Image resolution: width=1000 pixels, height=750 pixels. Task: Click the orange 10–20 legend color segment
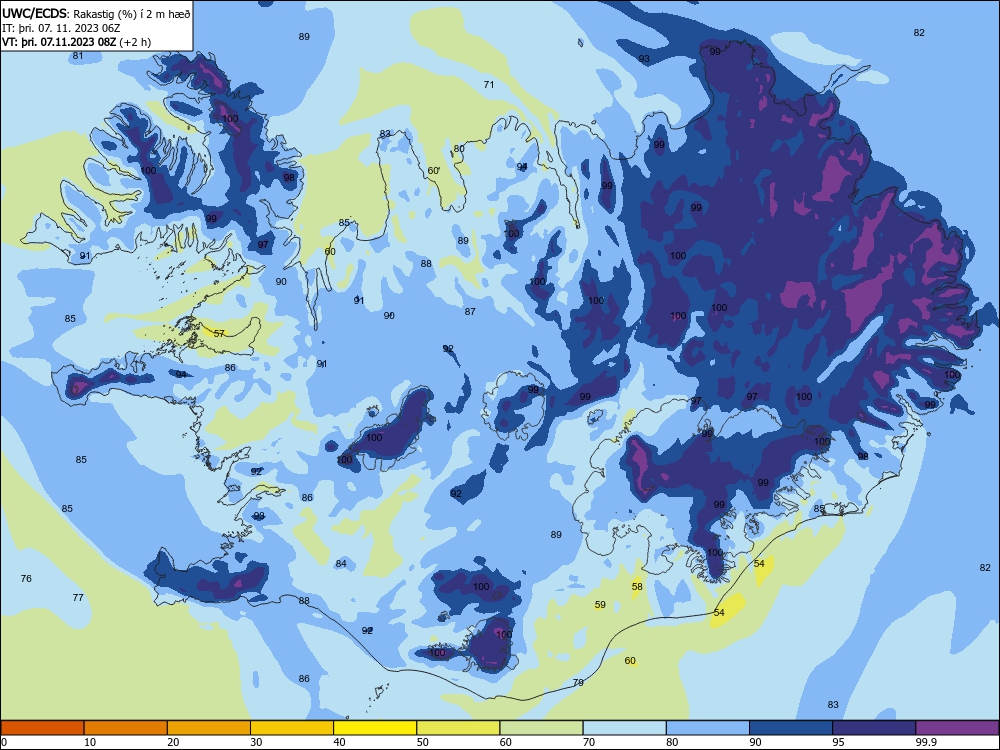(126, 728)
